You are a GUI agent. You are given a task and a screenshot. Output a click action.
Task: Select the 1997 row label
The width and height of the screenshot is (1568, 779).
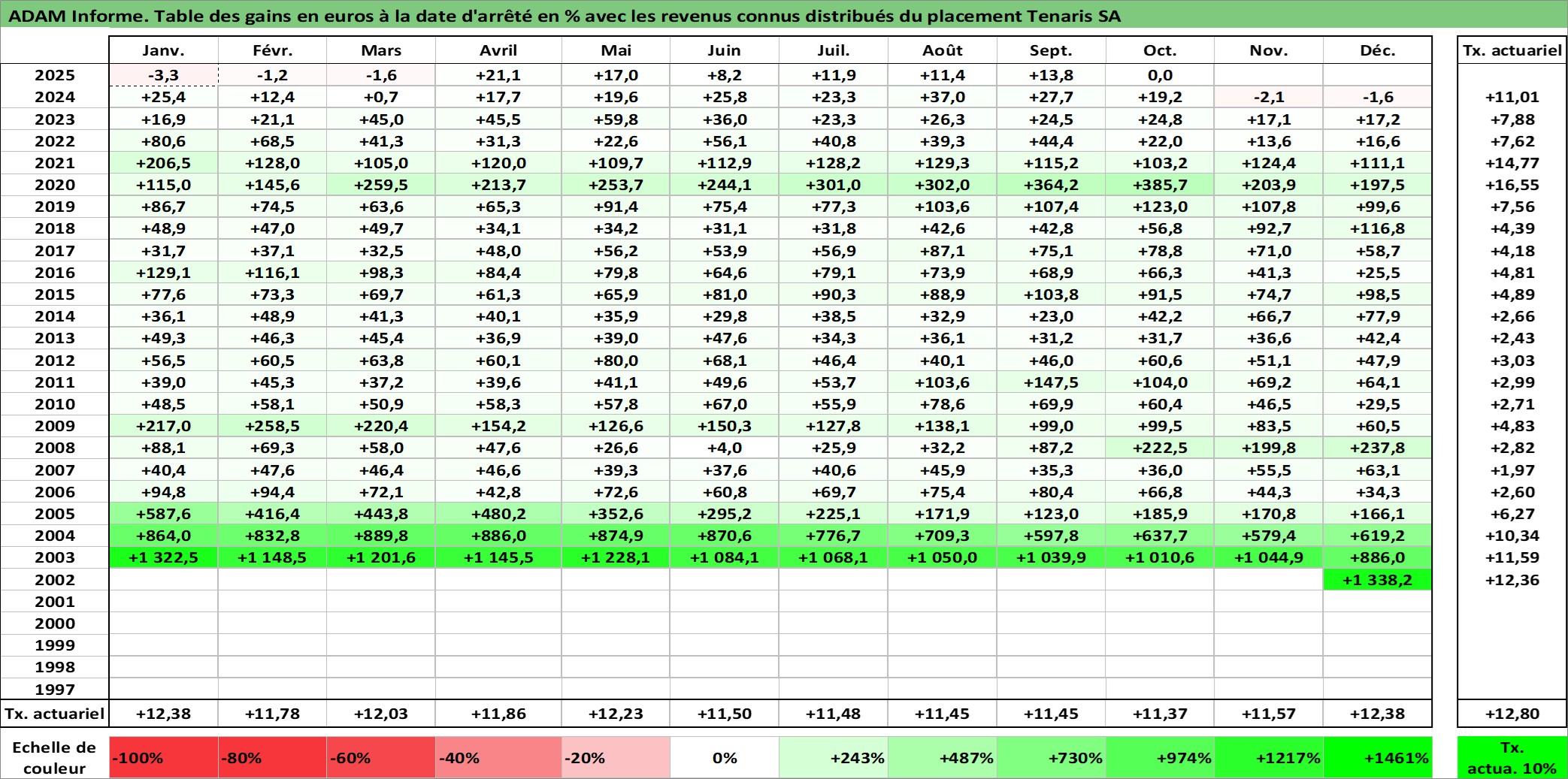(55, 689)
